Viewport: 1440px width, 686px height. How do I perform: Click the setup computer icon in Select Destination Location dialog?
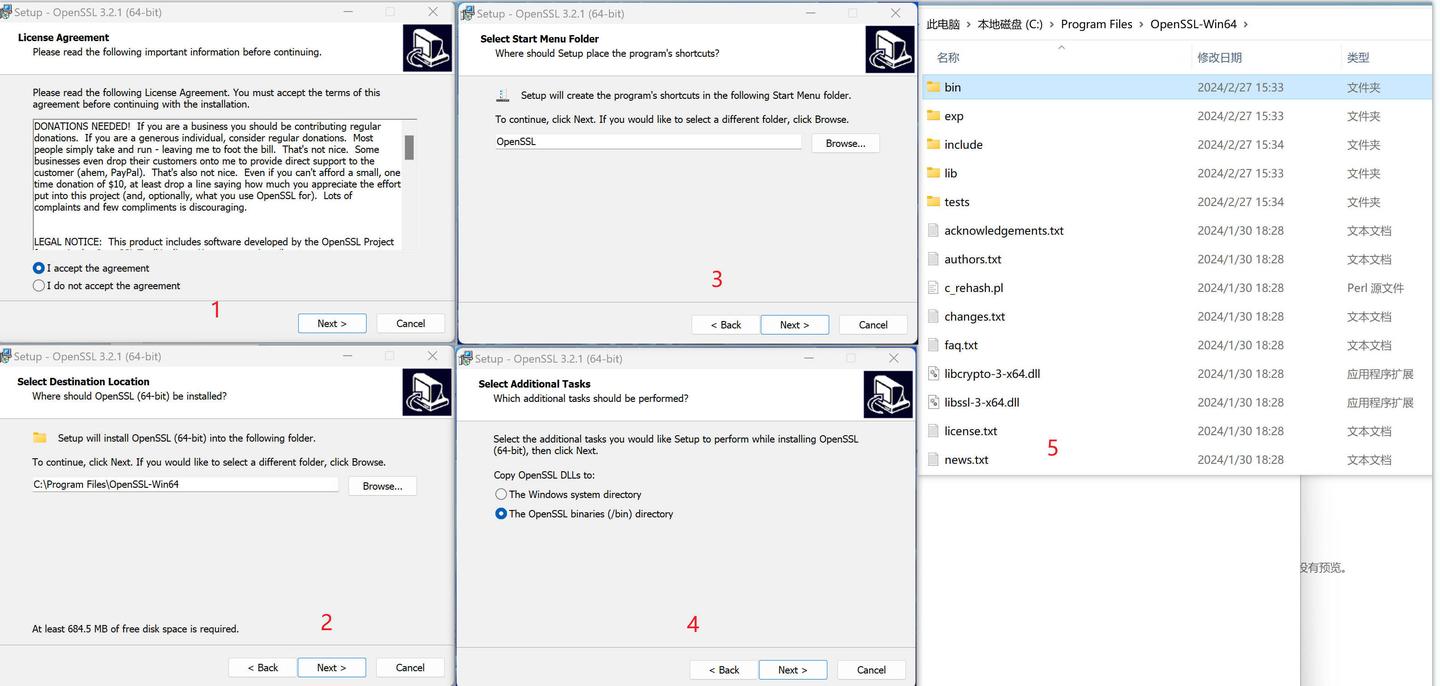[x=427, y=392]
